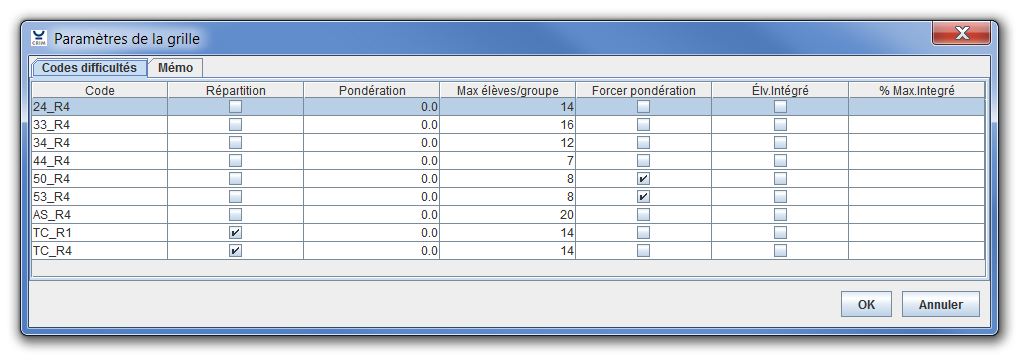1018x363 pixels.
Task: Check Élv.Intégré for the 44_R4 row
Action: [x=780, y=160]
